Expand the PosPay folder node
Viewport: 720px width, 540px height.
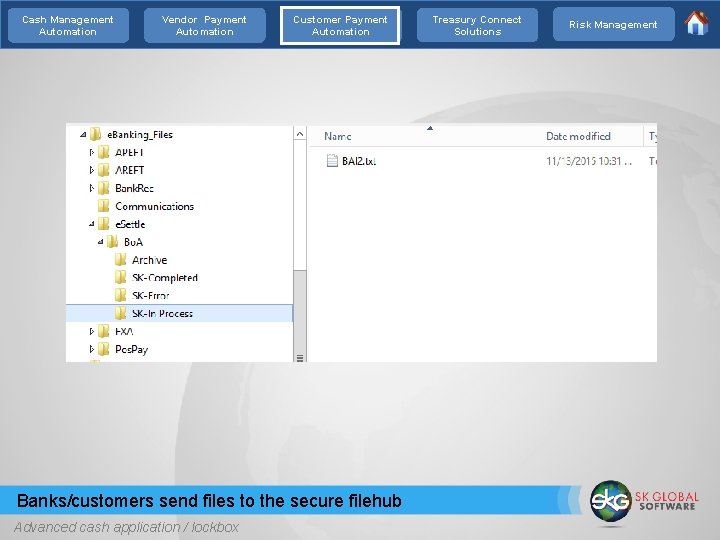(x=91, y=349)
